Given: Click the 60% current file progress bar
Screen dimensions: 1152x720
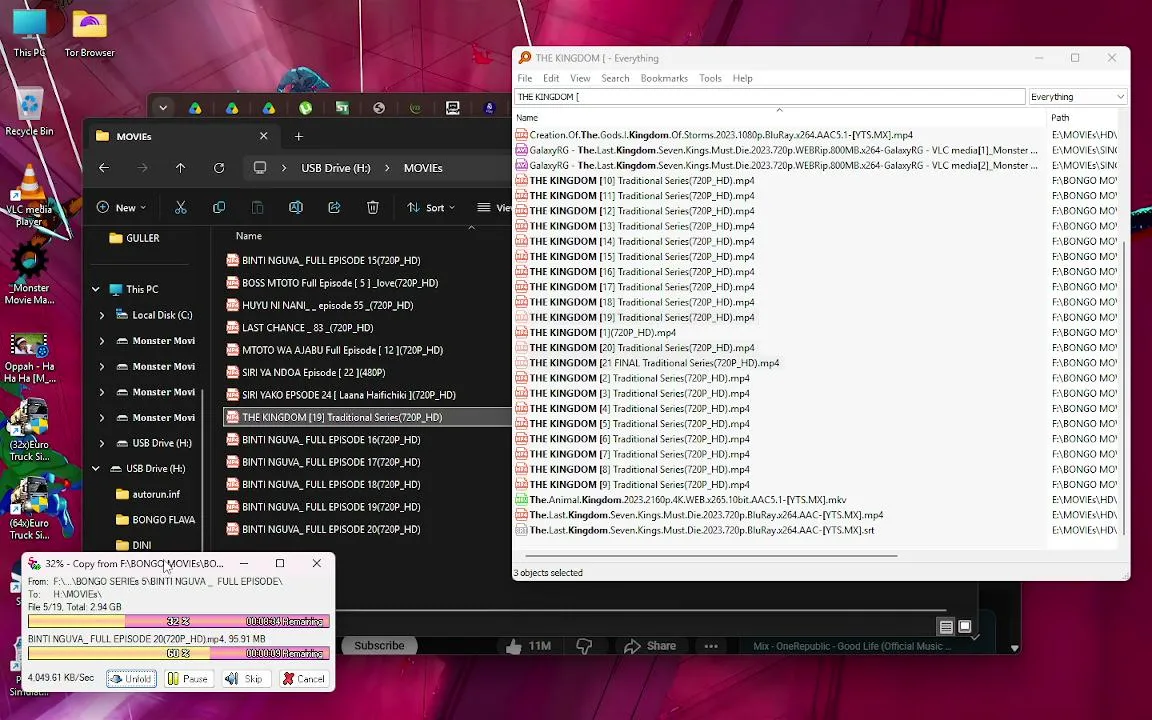Looking at the screenshot, I should (179, 653).
